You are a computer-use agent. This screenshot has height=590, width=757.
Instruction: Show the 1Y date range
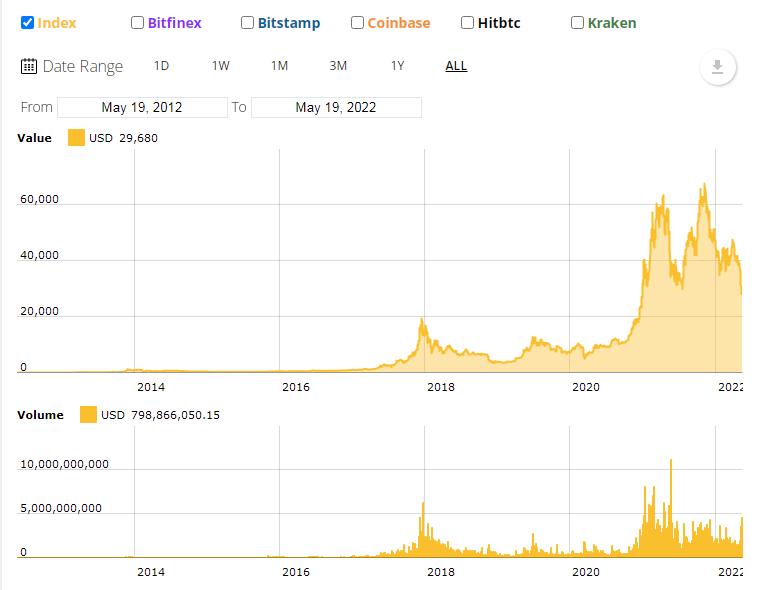click(x=397, y=66)
